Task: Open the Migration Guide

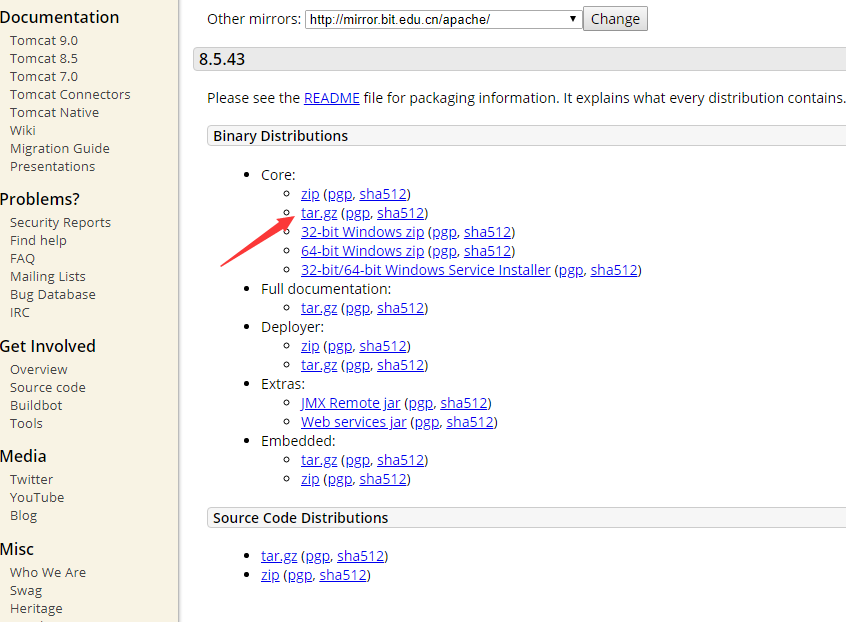Action: point(60,148)
